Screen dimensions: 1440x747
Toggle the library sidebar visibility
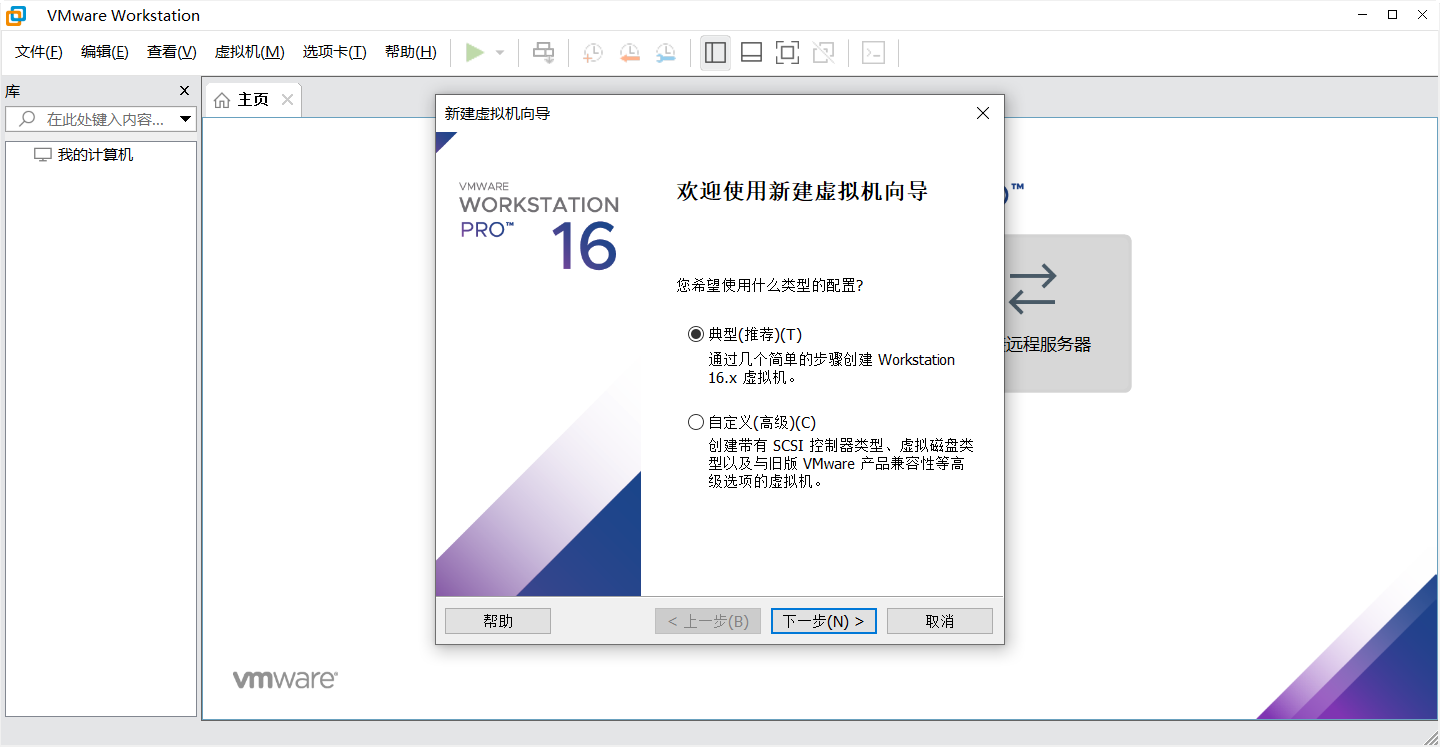tap(715, 52)
